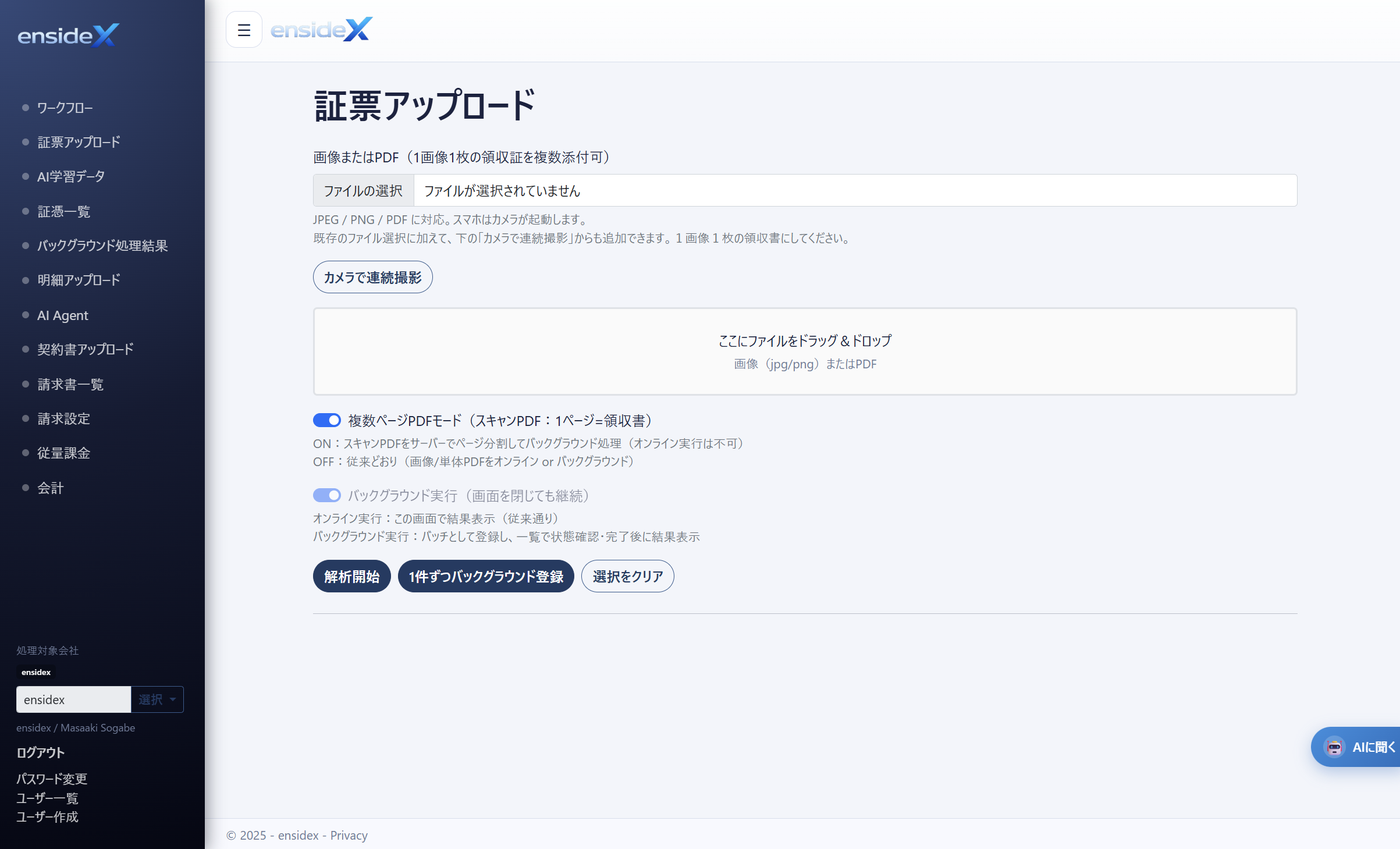This screenshot has height=849, width=1400.
Task: Click the 複数ページPDFモード label text
Action: [x=501, y=420]
